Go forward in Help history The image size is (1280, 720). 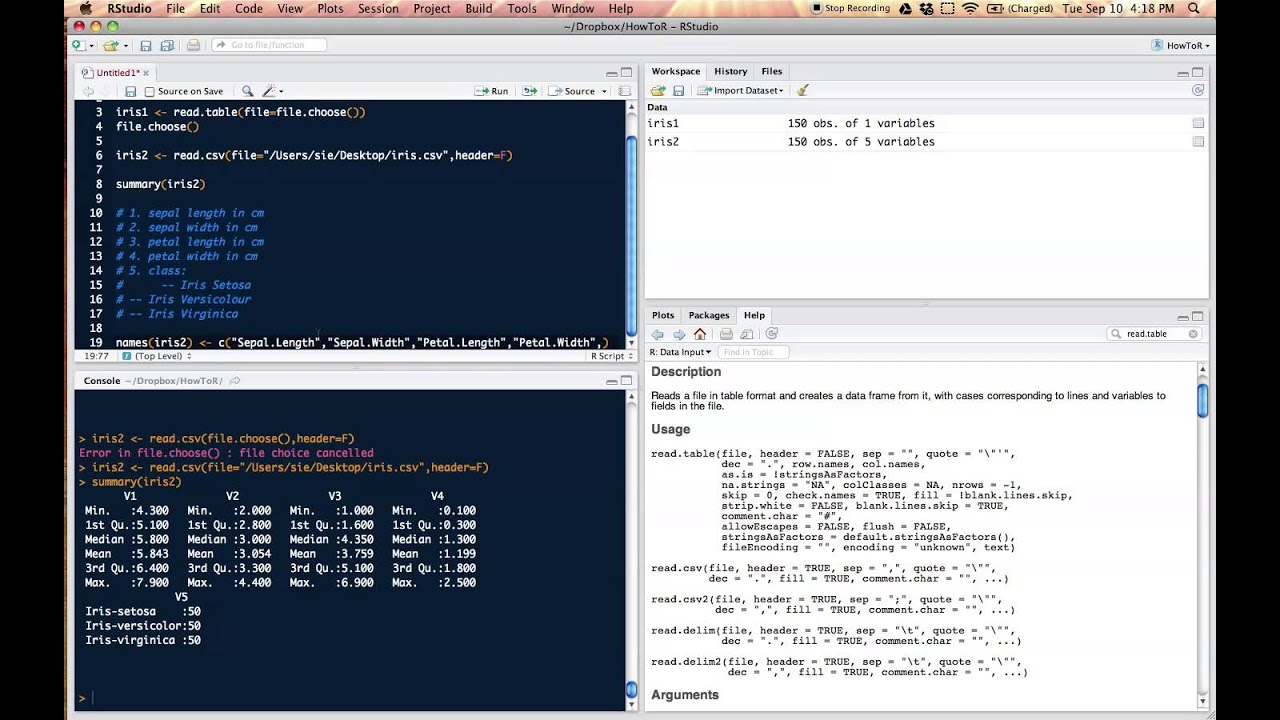[x=680, y=334]
